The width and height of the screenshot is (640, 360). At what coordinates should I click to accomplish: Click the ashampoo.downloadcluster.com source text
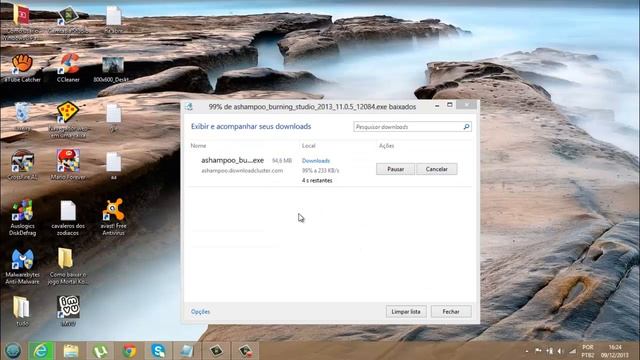click(x=242, y=171)
